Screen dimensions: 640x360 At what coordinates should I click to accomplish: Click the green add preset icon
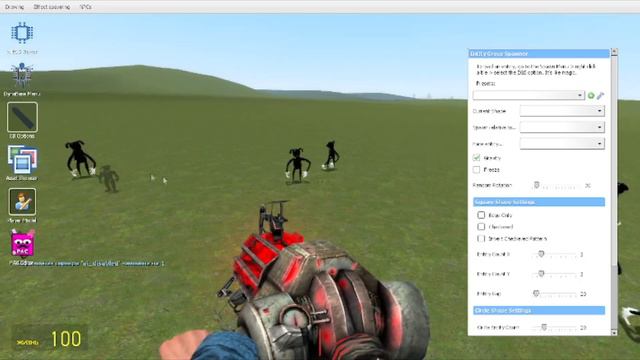(591, 96)
